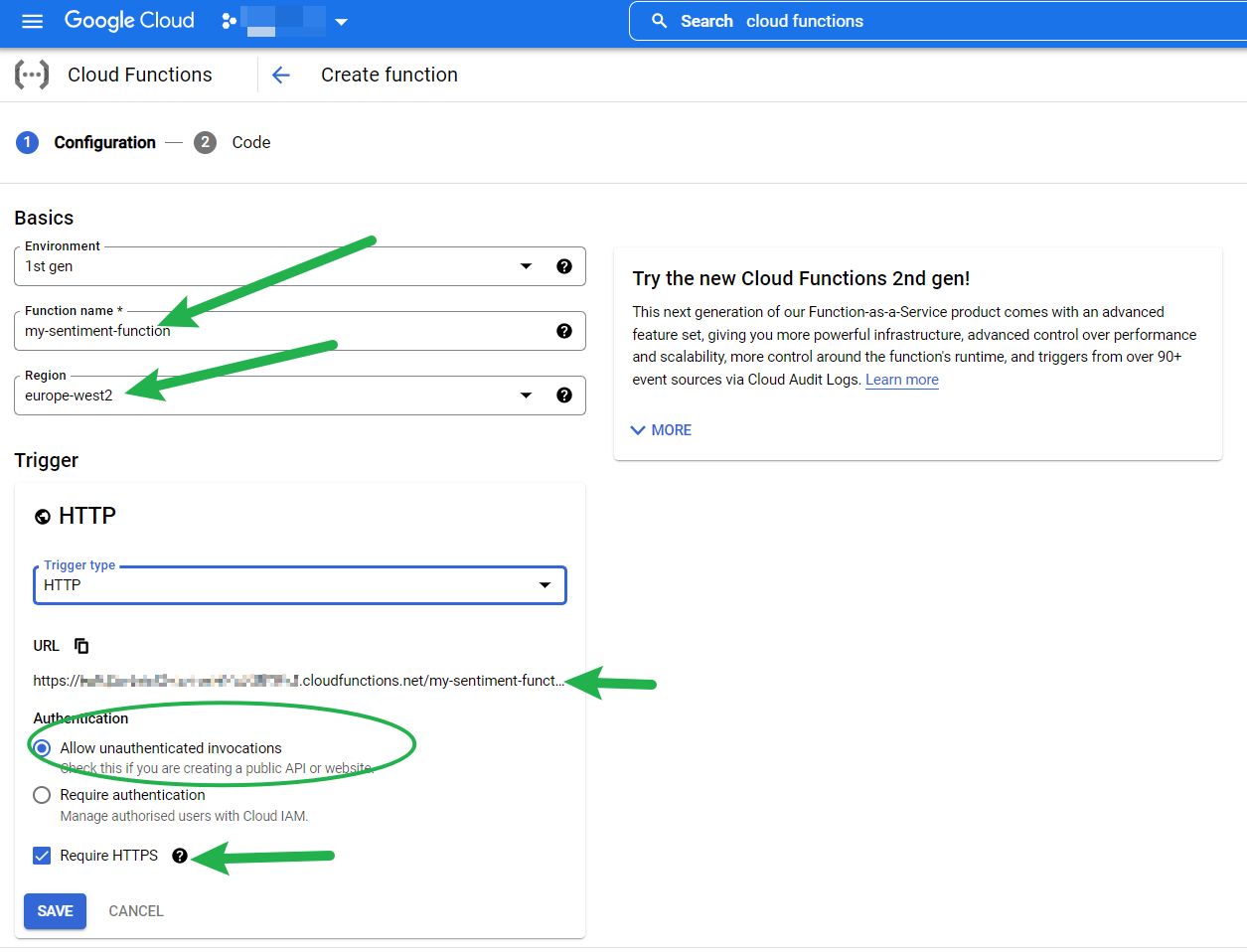Click the Cloud Functions title

coord(140,75)
